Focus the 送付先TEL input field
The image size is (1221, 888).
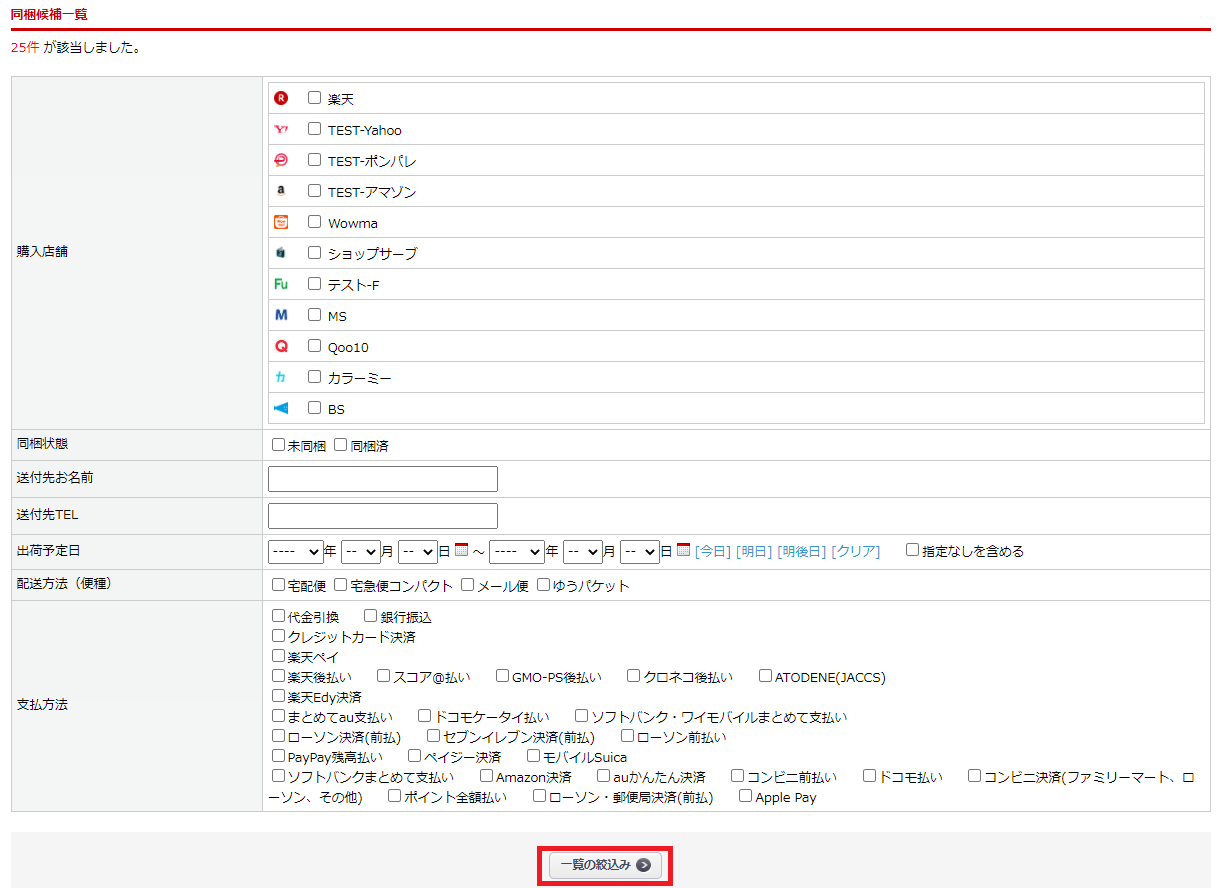(382, 516)
